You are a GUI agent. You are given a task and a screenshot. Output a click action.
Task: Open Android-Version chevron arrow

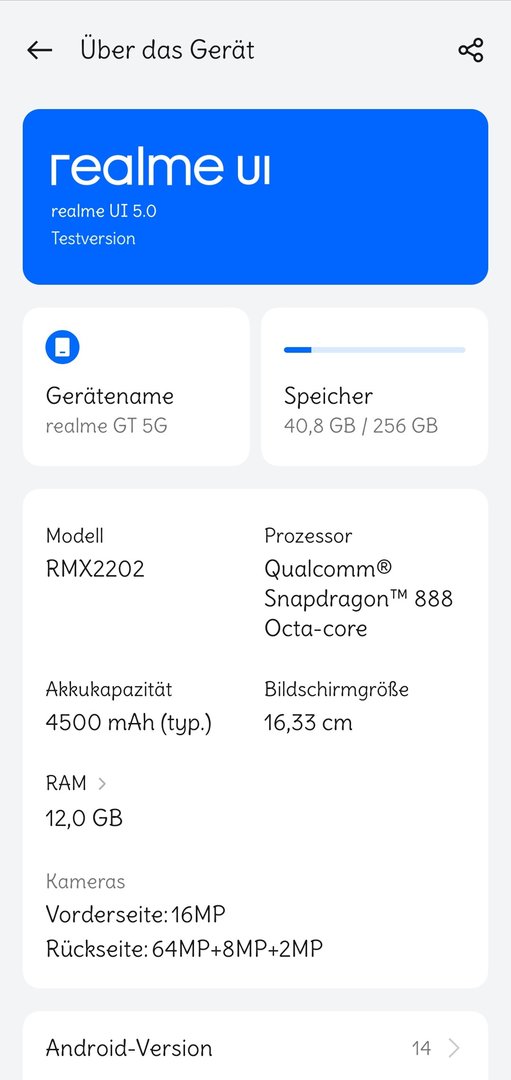click(453, 1048)
